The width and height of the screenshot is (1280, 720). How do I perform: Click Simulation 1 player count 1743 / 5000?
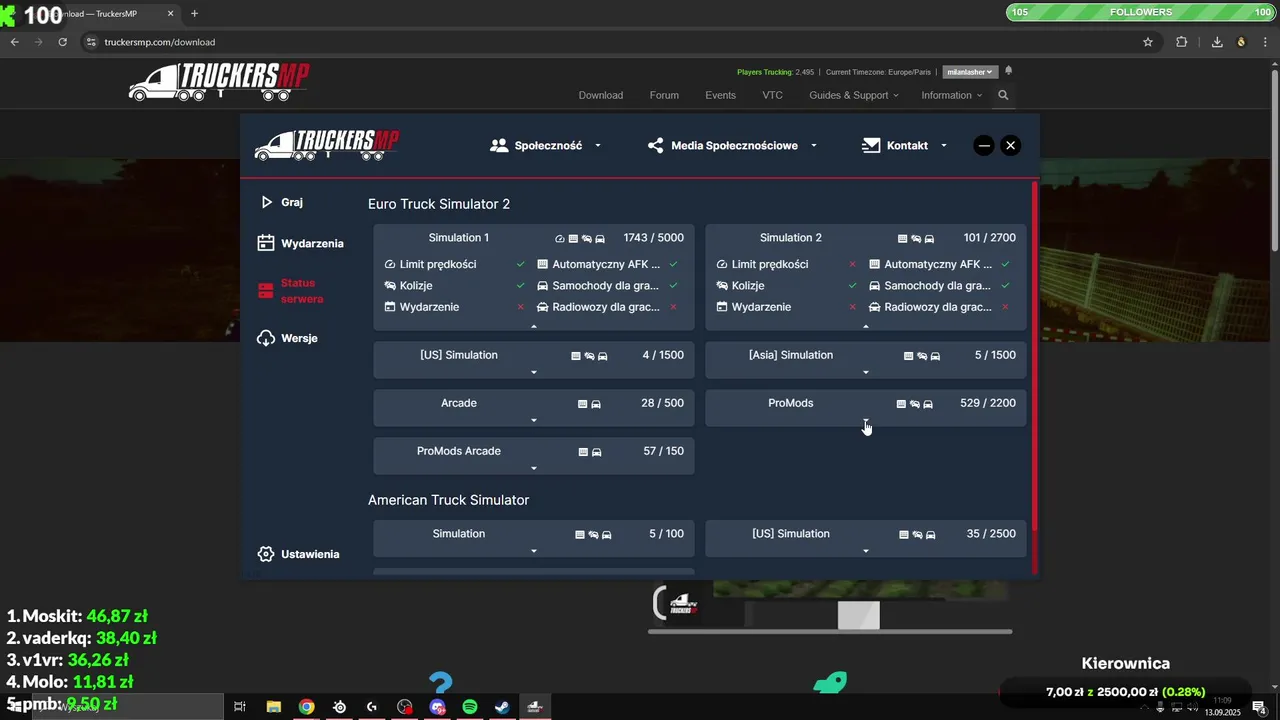click(653, 238)
